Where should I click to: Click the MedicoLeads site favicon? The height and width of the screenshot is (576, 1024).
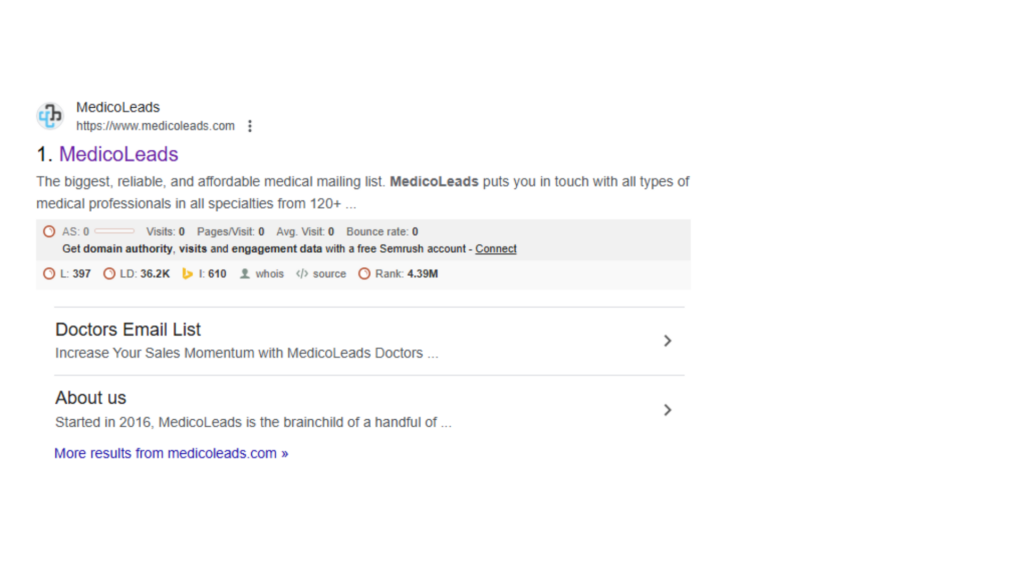tap(50, 116)
